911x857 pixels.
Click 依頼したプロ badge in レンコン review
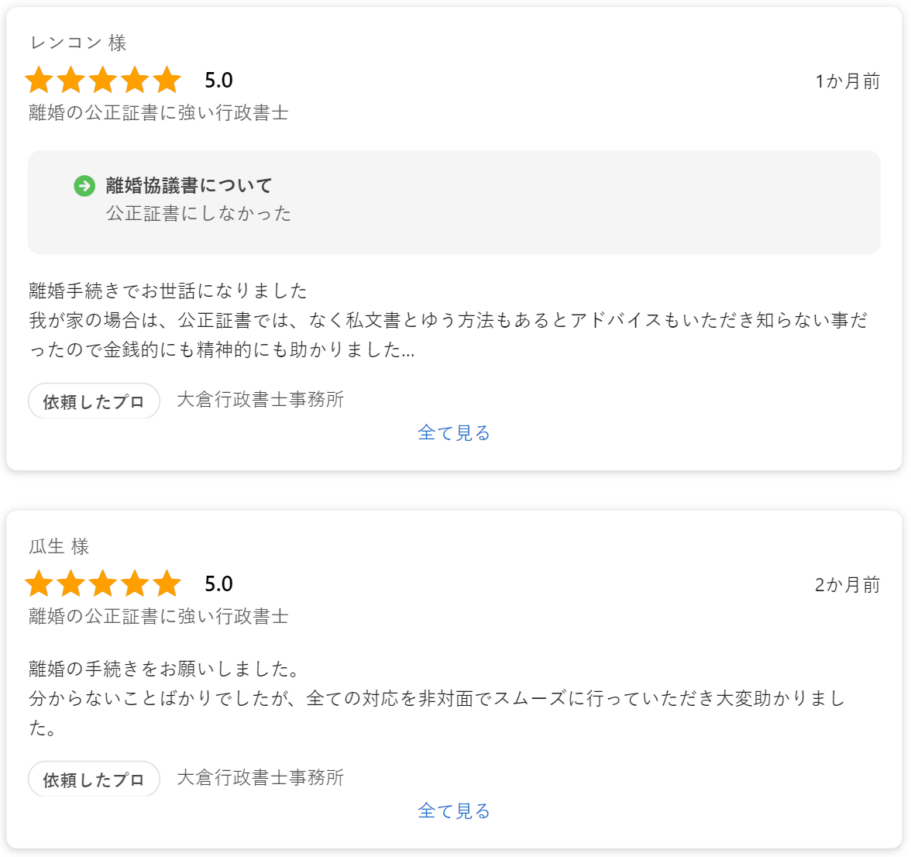point(94,401)
